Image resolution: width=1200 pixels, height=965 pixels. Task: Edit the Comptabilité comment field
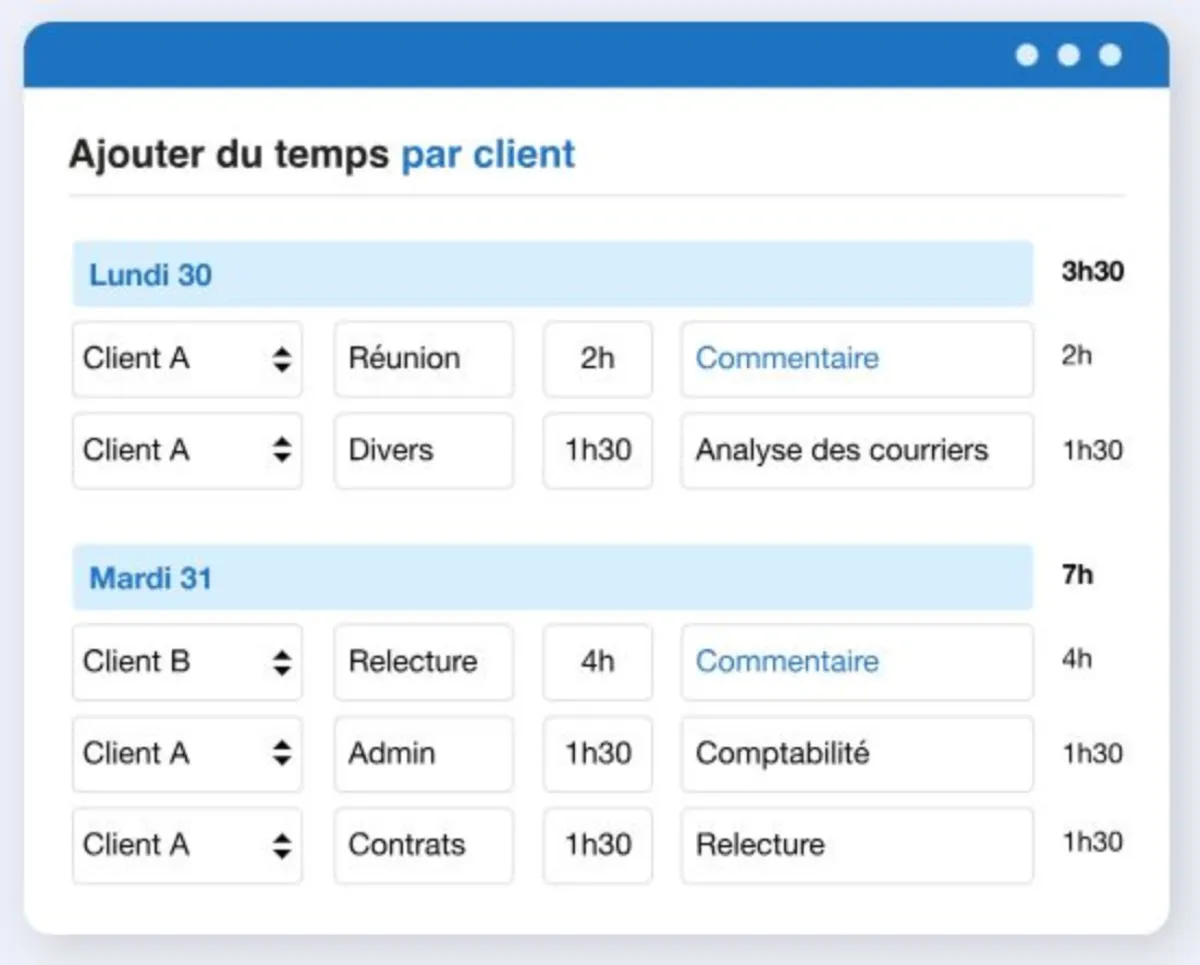click(x=856, y=754)
